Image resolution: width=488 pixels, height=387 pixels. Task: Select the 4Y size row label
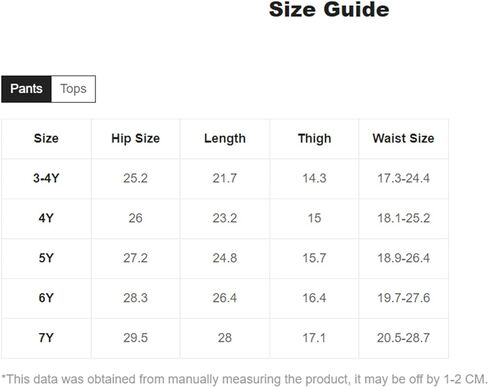[x=46, y=218]
